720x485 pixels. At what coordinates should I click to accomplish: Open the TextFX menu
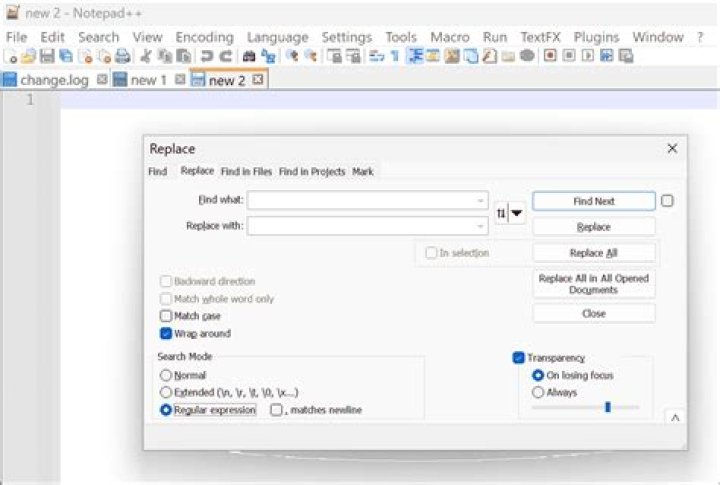click(540, 37)
